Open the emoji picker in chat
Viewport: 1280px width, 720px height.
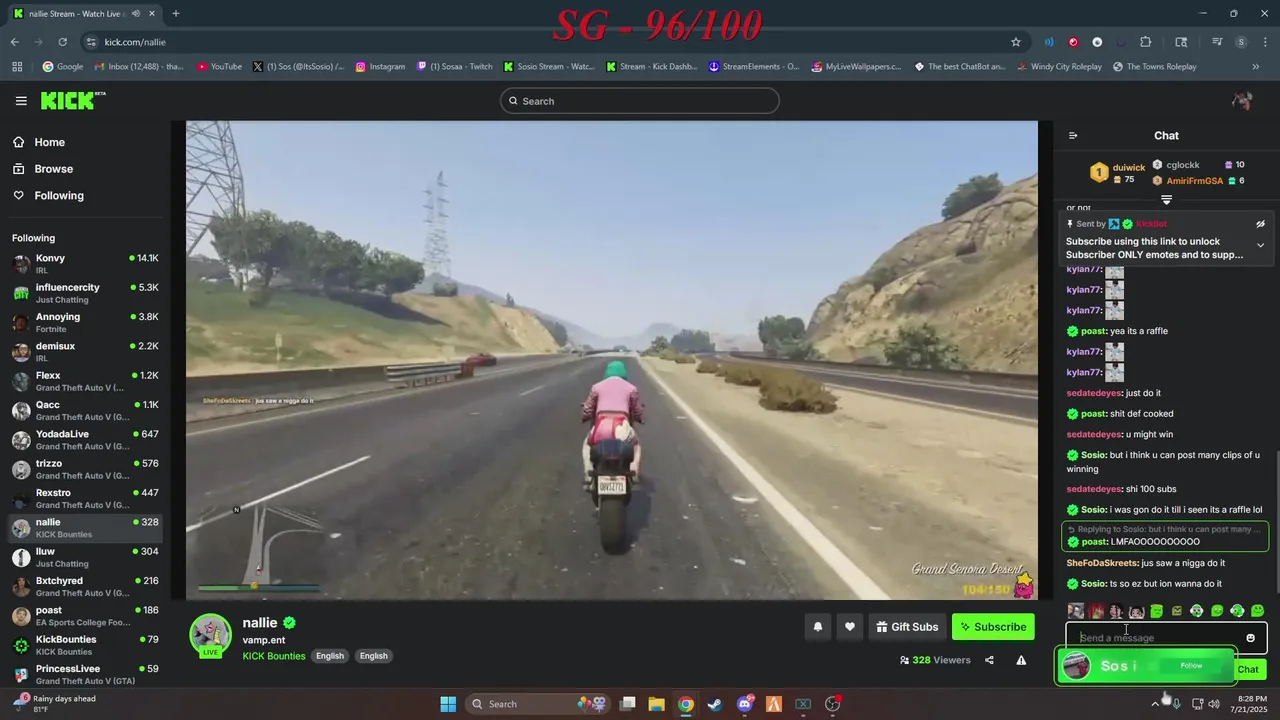click(x=1250, y=638)
